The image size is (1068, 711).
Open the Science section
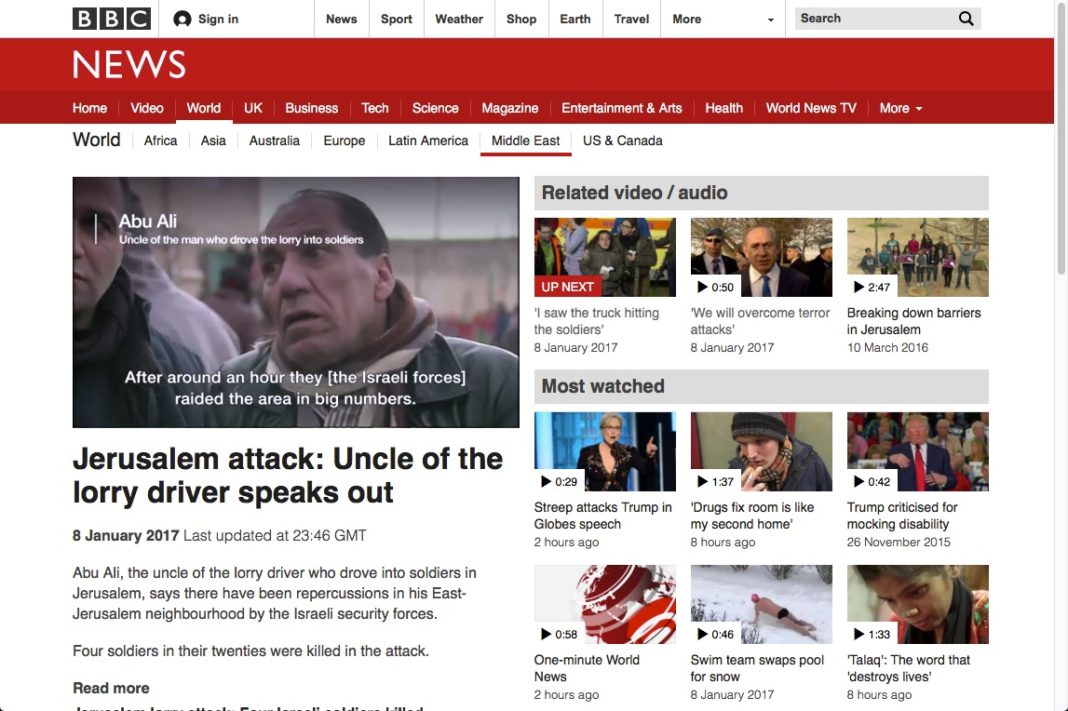pyautogui.click(x=435, y=108)
